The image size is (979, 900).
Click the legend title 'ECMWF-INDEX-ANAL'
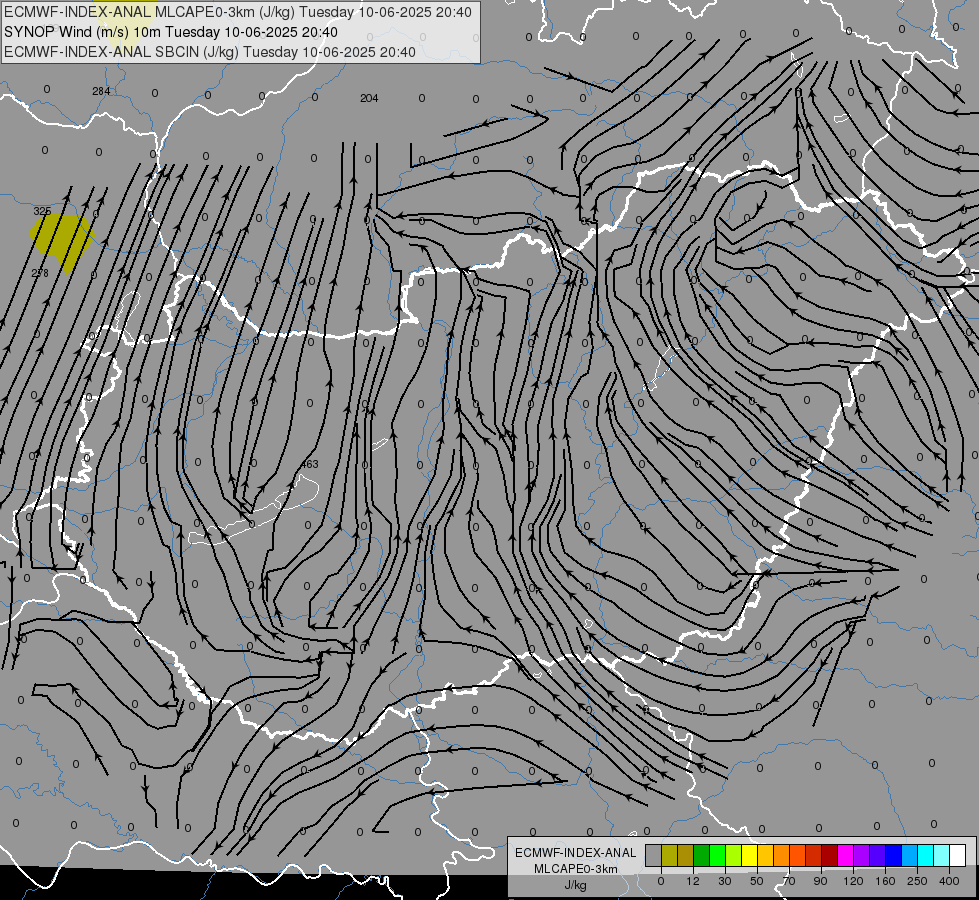[x=576, y=853]
